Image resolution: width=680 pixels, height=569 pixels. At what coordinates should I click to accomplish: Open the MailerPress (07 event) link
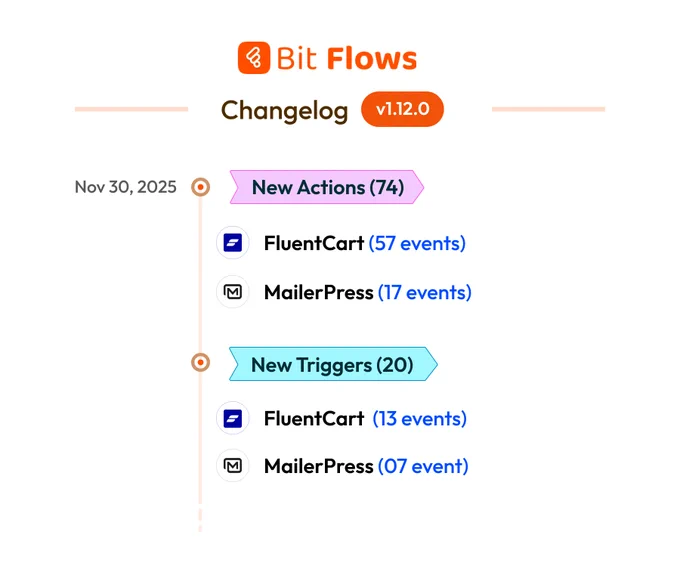[x=423, y=467]
